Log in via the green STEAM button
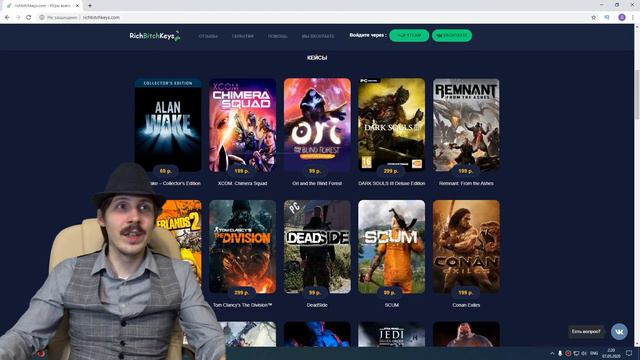 click(x=409, y=36)
